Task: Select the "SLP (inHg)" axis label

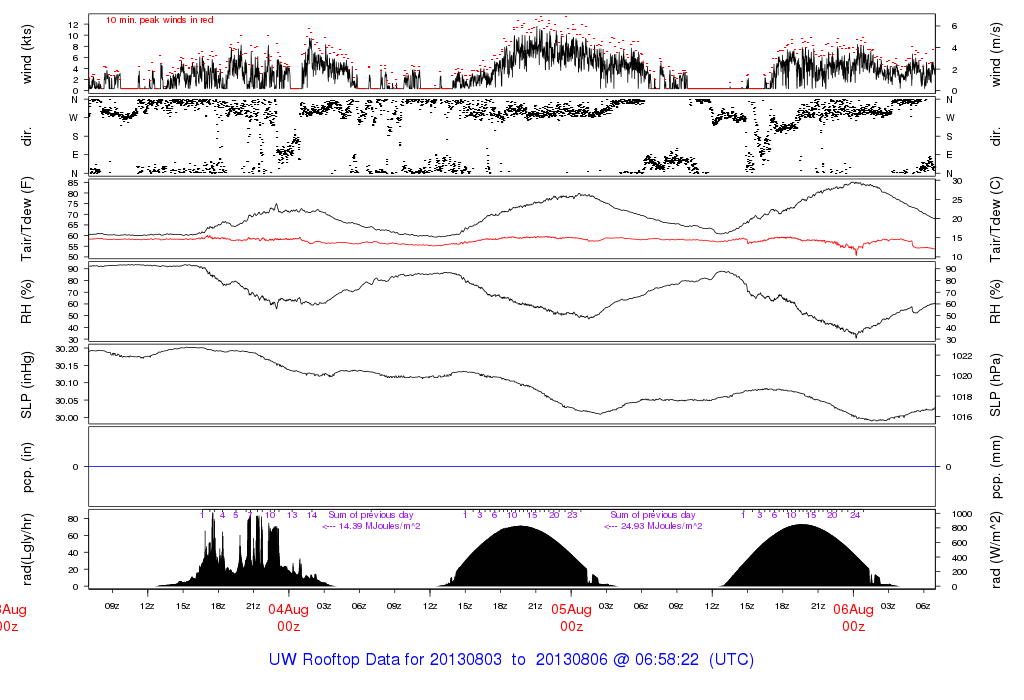Action: coord(27,385)
